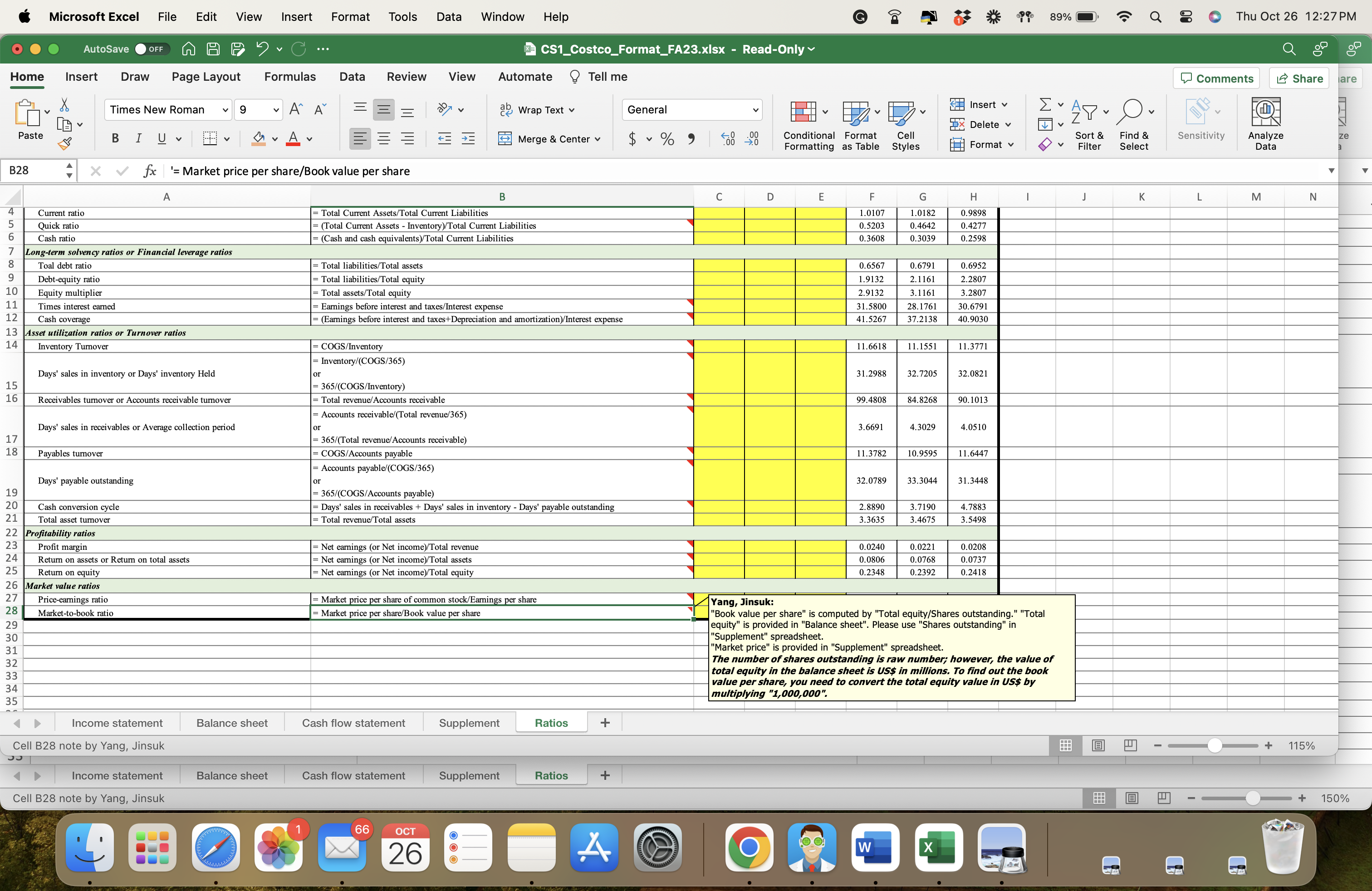Expand Merge & Center dropdown arrow
This screenshot has width=1372, height=891.
point(597,139)
